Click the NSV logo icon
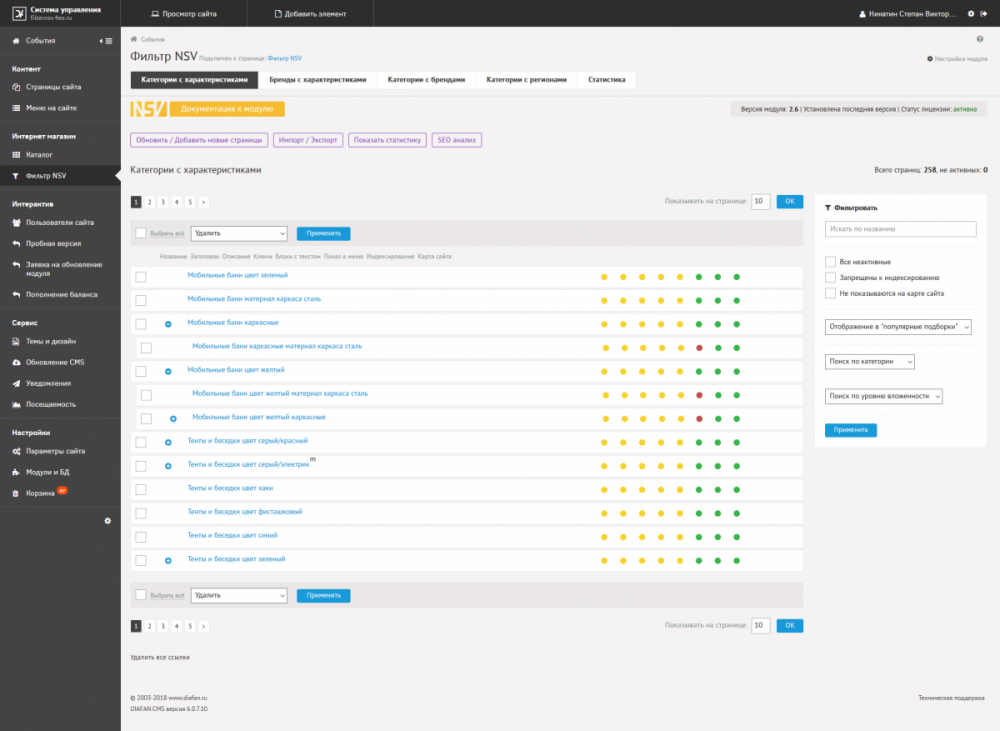Image resolution: width=1000 pixels, height=731 pixels. coord(148,109)
